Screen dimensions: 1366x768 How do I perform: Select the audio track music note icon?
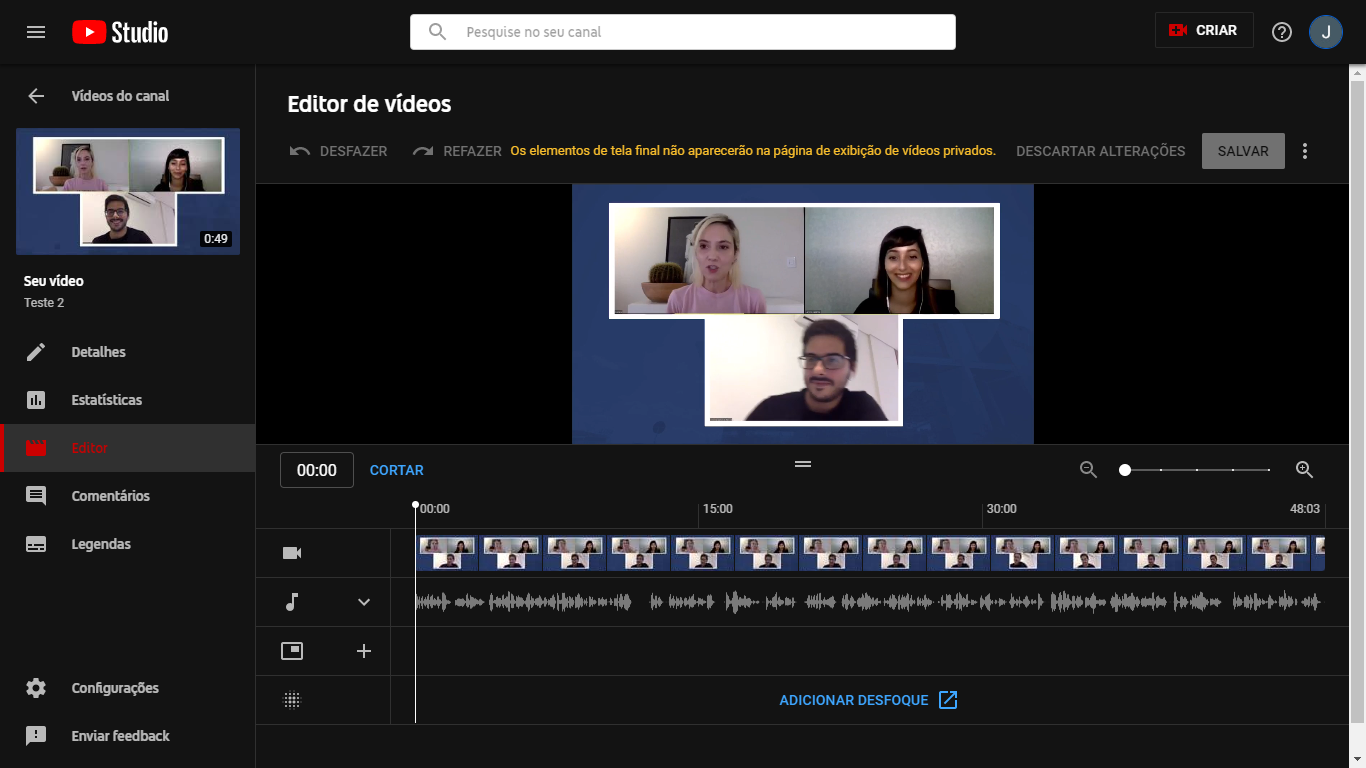pos(293,602)
